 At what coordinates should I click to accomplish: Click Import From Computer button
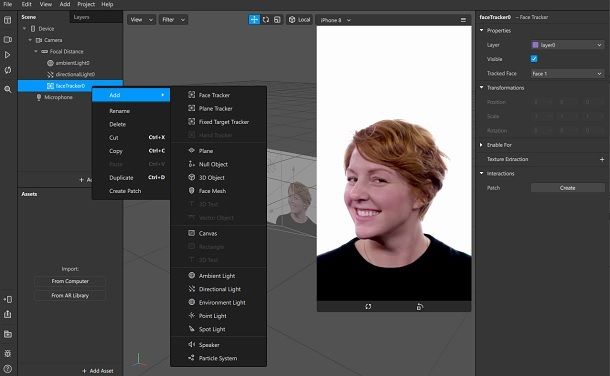click(x=70, y=281)
